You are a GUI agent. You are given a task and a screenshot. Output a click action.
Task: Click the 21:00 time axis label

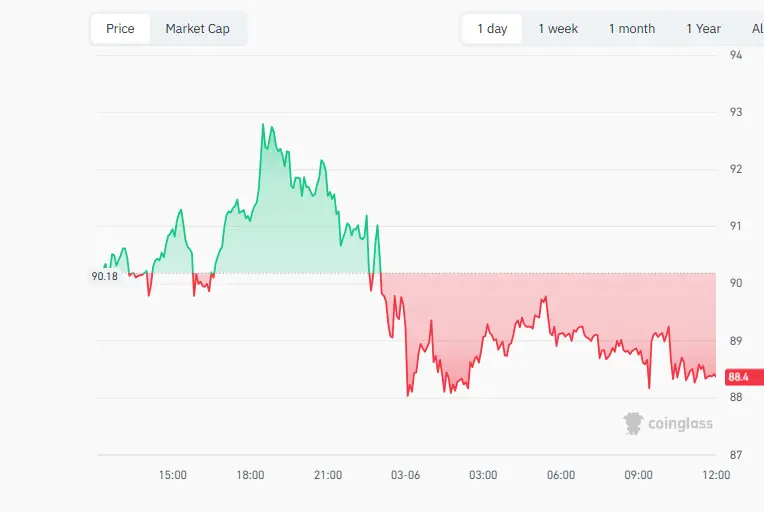pos(328,476)
